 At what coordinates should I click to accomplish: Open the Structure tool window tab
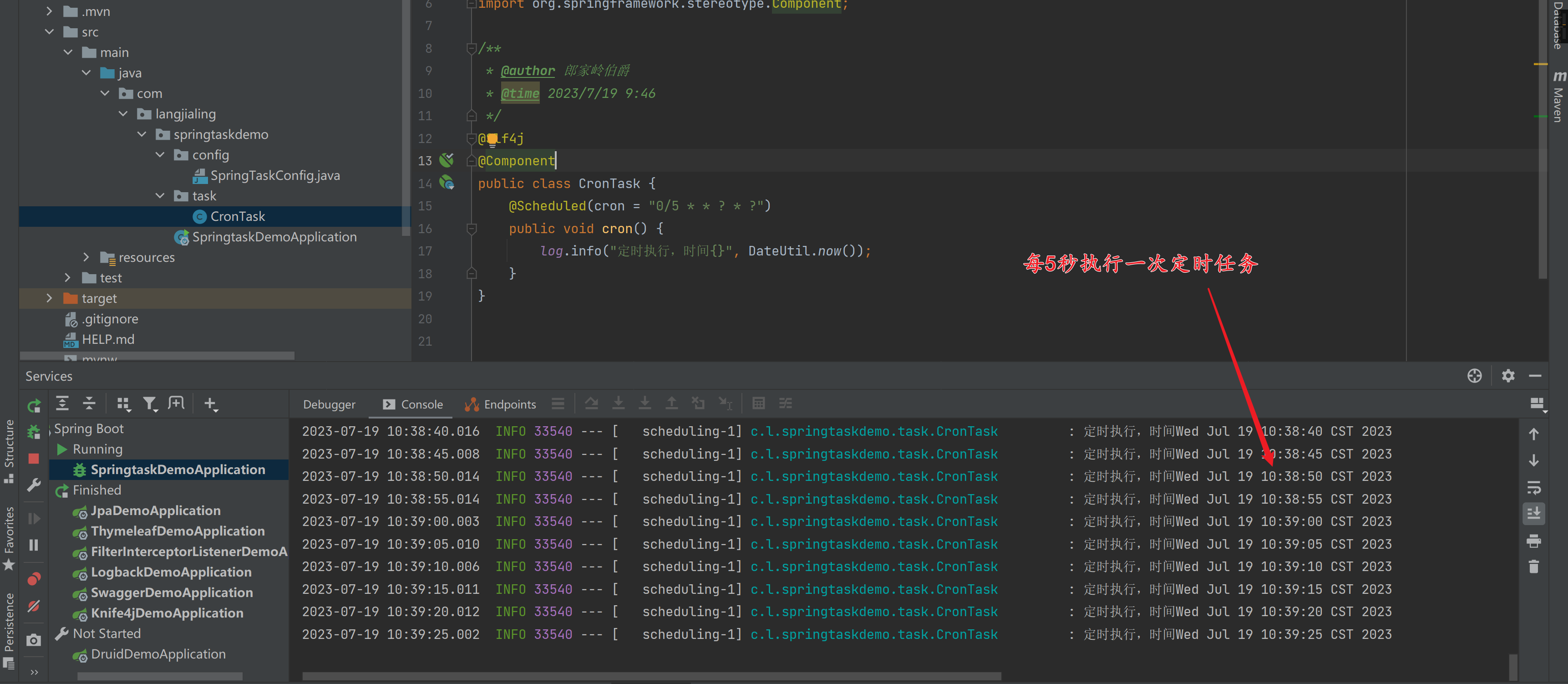9,451
